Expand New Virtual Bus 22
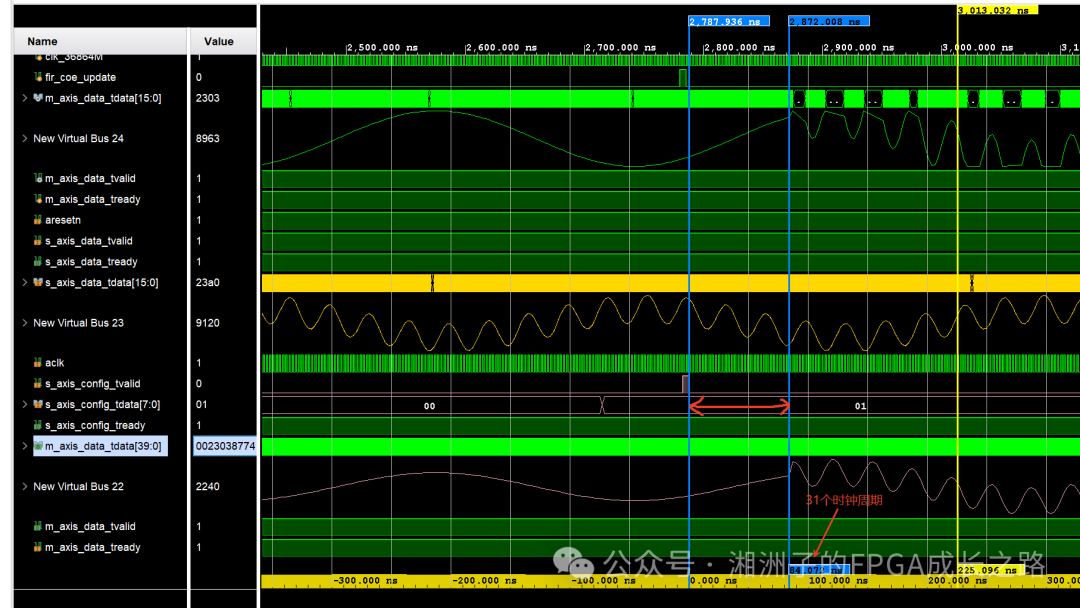 point(25,487)
